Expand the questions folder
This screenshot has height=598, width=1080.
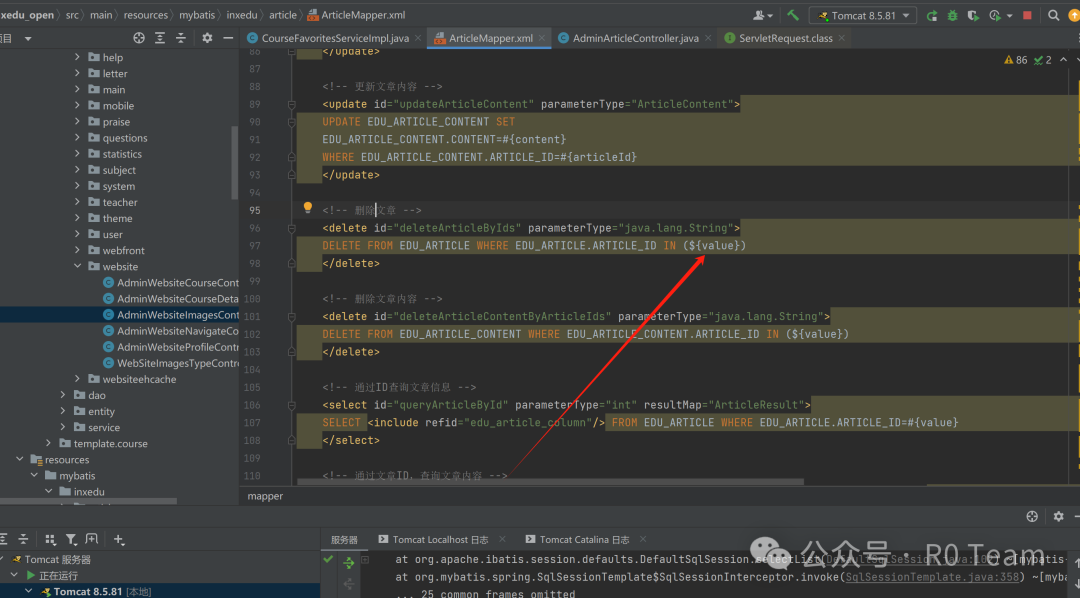tap(77, 138)
